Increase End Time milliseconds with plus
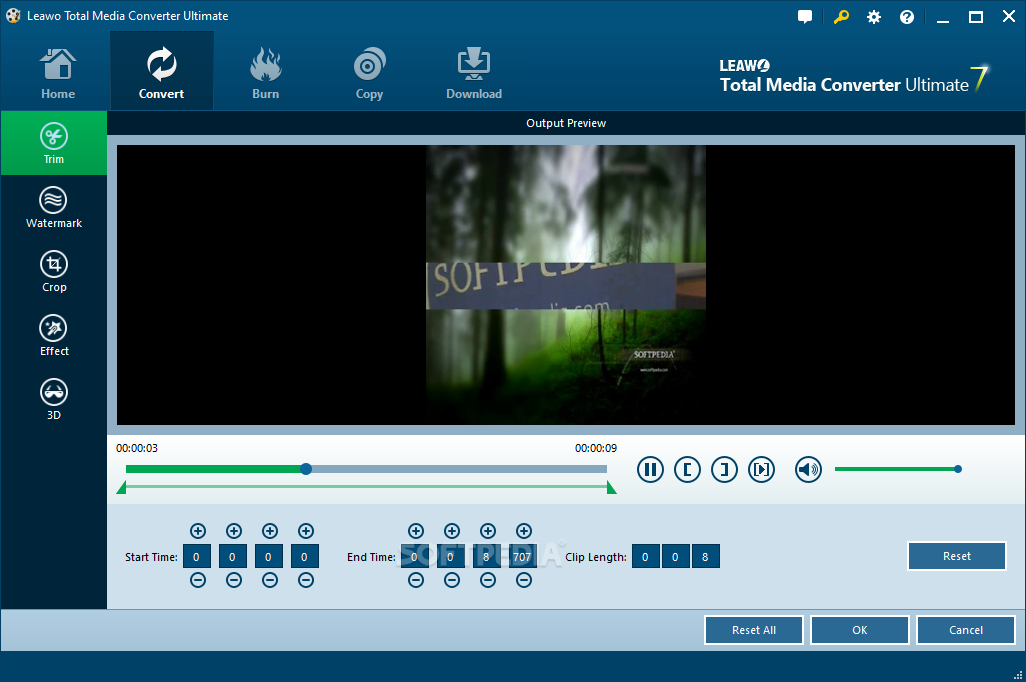This screenshot has height=682, width=1026. click(x=523, y=531)
